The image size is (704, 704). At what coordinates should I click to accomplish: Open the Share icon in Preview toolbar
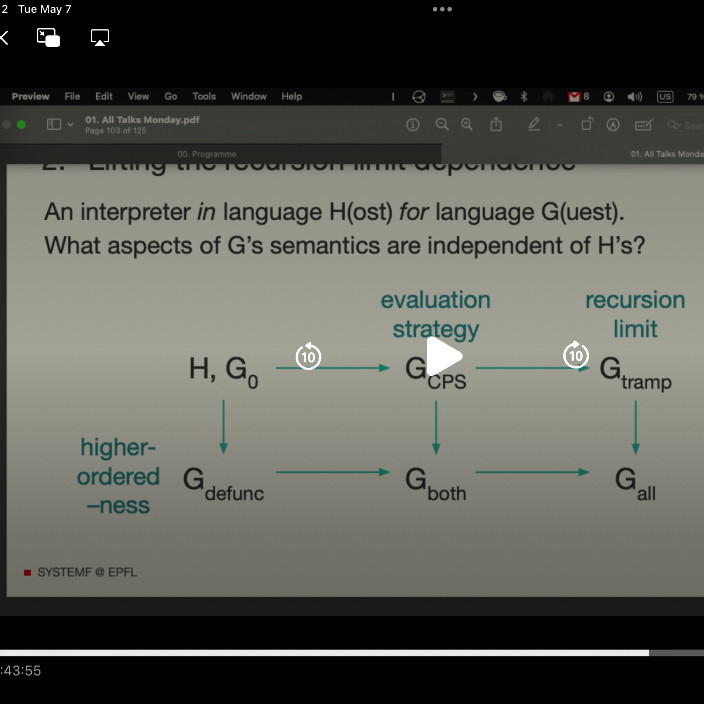495,125
